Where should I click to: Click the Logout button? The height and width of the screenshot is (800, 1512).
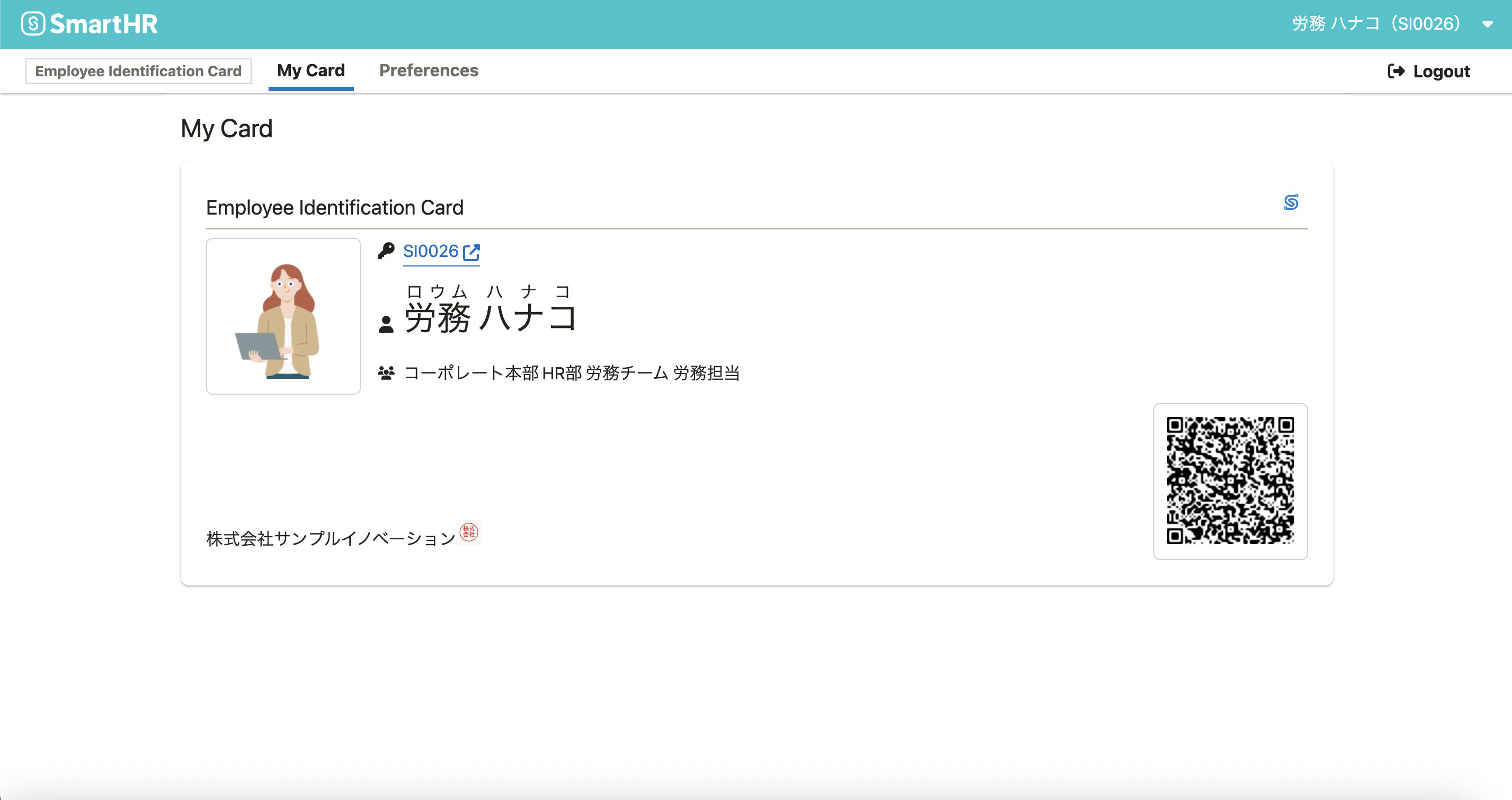point(1429,71)
